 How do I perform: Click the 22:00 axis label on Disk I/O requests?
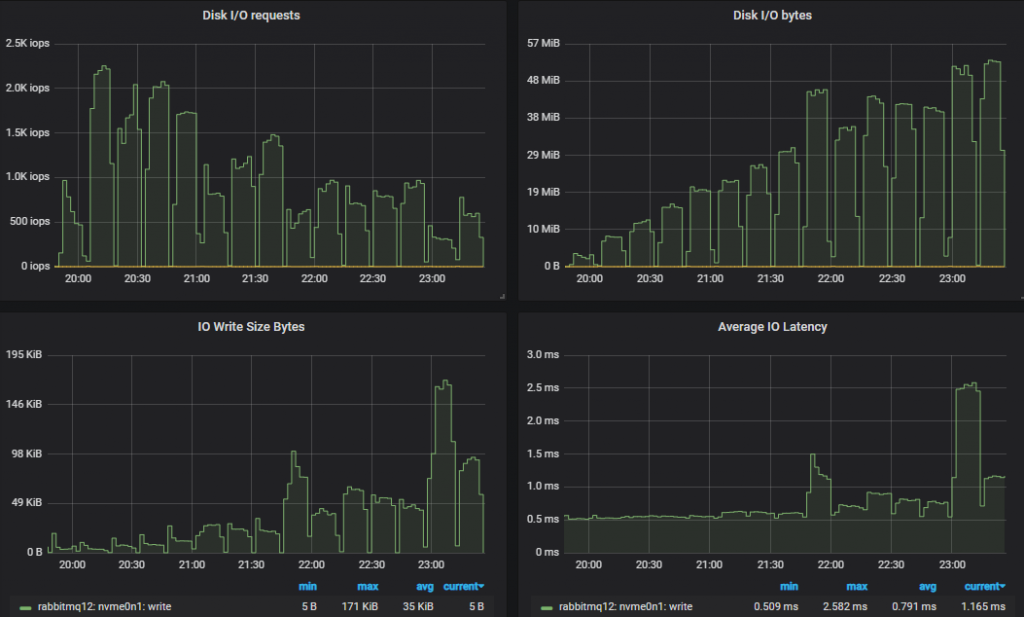(314, 279)
